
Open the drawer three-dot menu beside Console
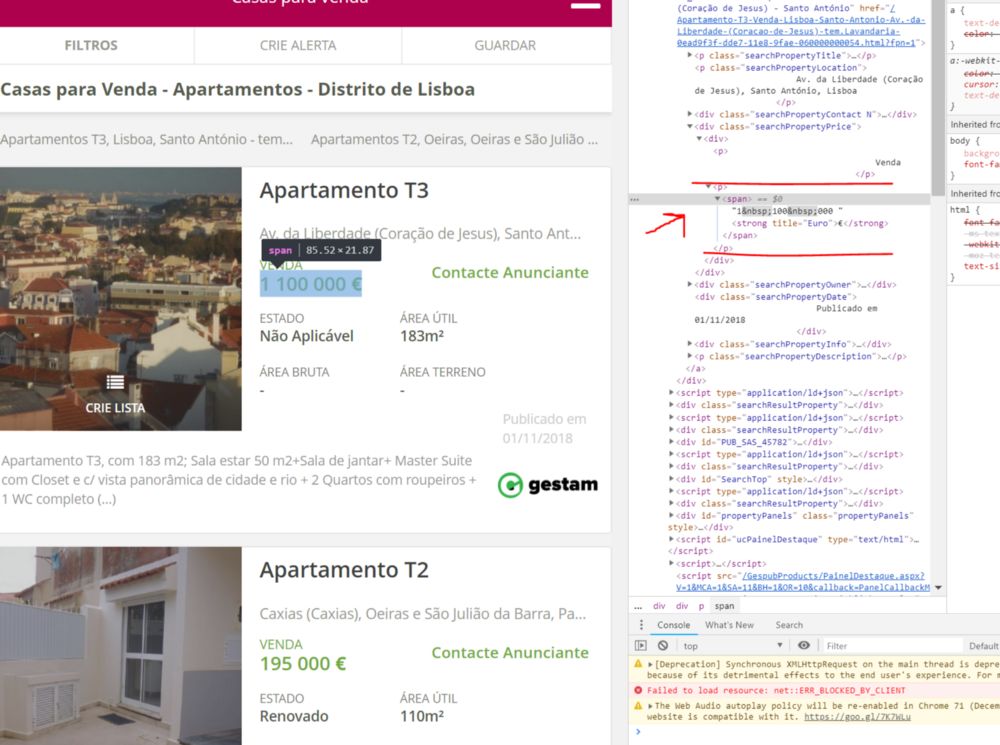pyautogui.click(x=641, y=625)
